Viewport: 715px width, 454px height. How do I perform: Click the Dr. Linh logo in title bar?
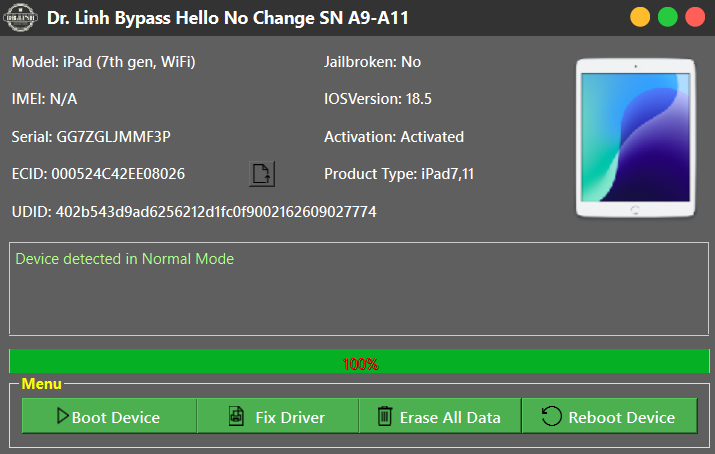[x=21, y=18]
